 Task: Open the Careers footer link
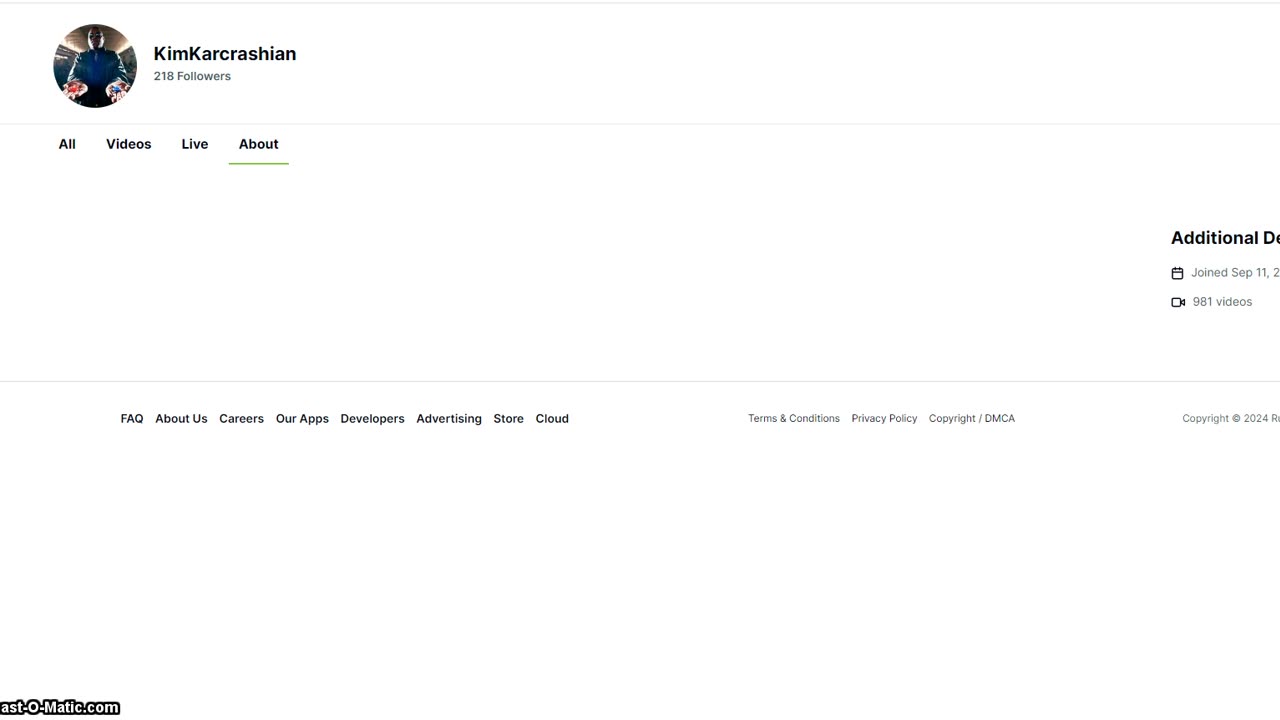pyautogui.click(x=242, y=419)
